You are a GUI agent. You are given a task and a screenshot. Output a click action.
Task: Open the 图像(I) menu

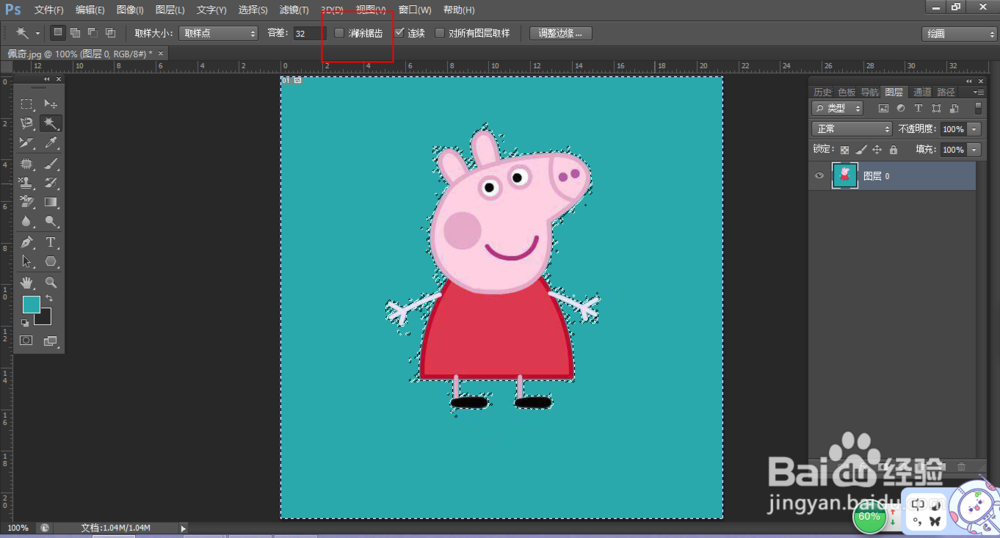tap(129, 10)
